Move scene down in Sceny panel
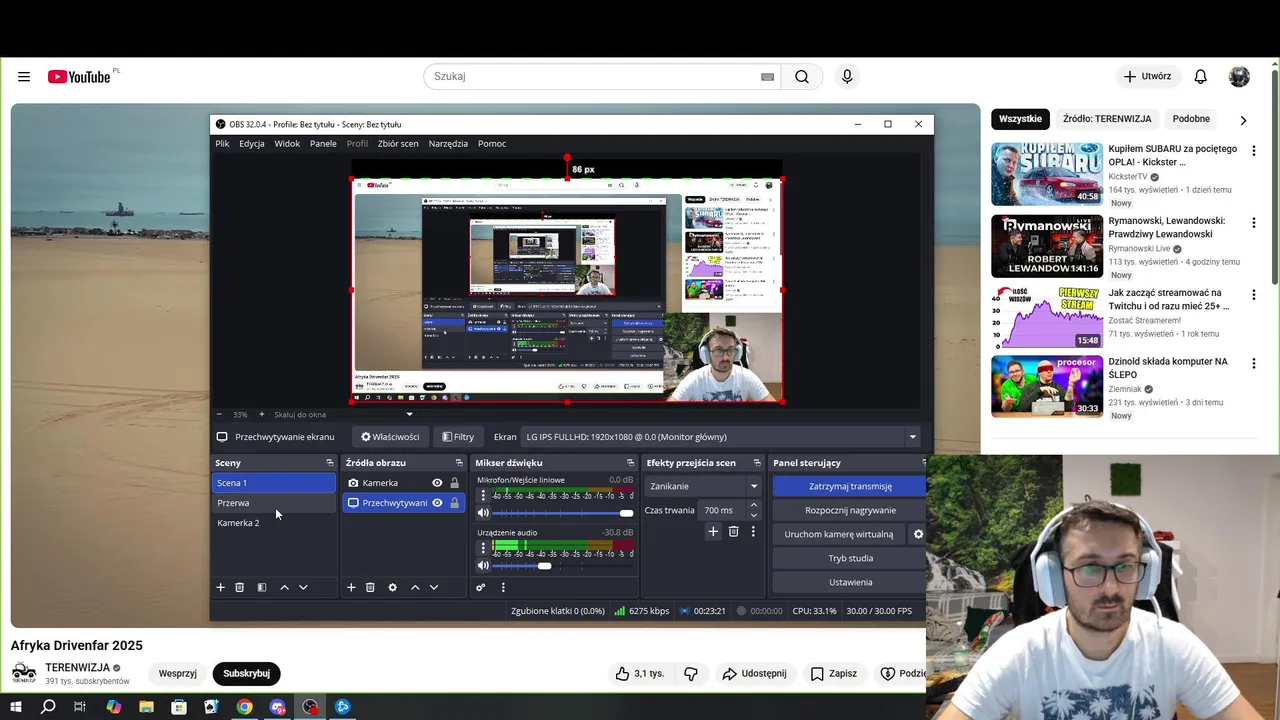1280x720 pixels. [x=303, y=588]
